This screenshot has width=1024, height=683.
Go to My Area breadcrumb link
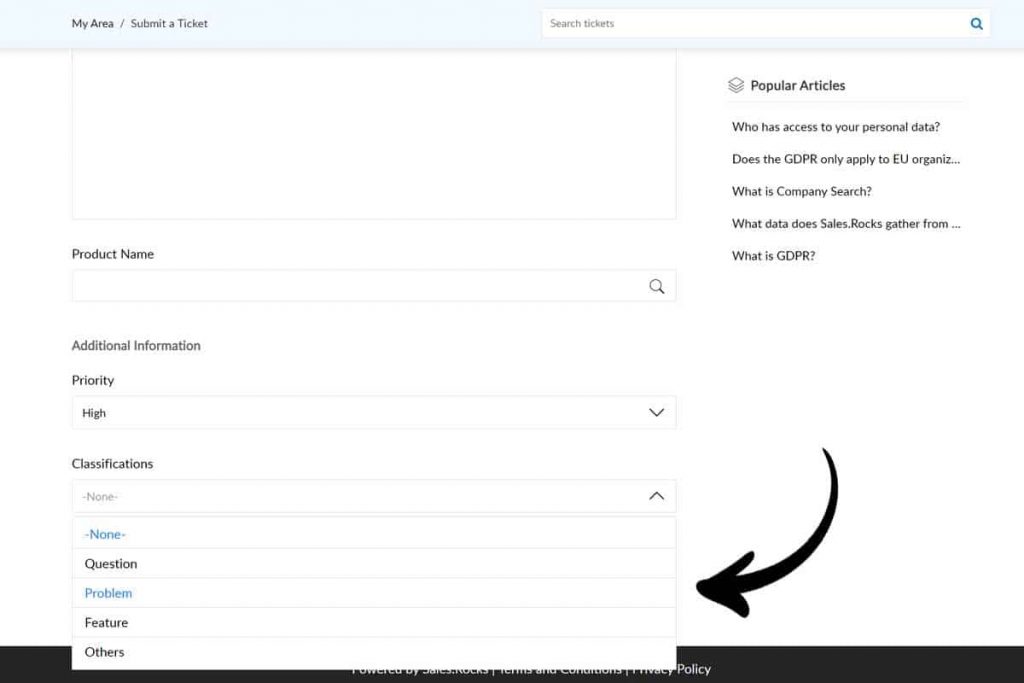pyautogui.click(x=92, y=23)
